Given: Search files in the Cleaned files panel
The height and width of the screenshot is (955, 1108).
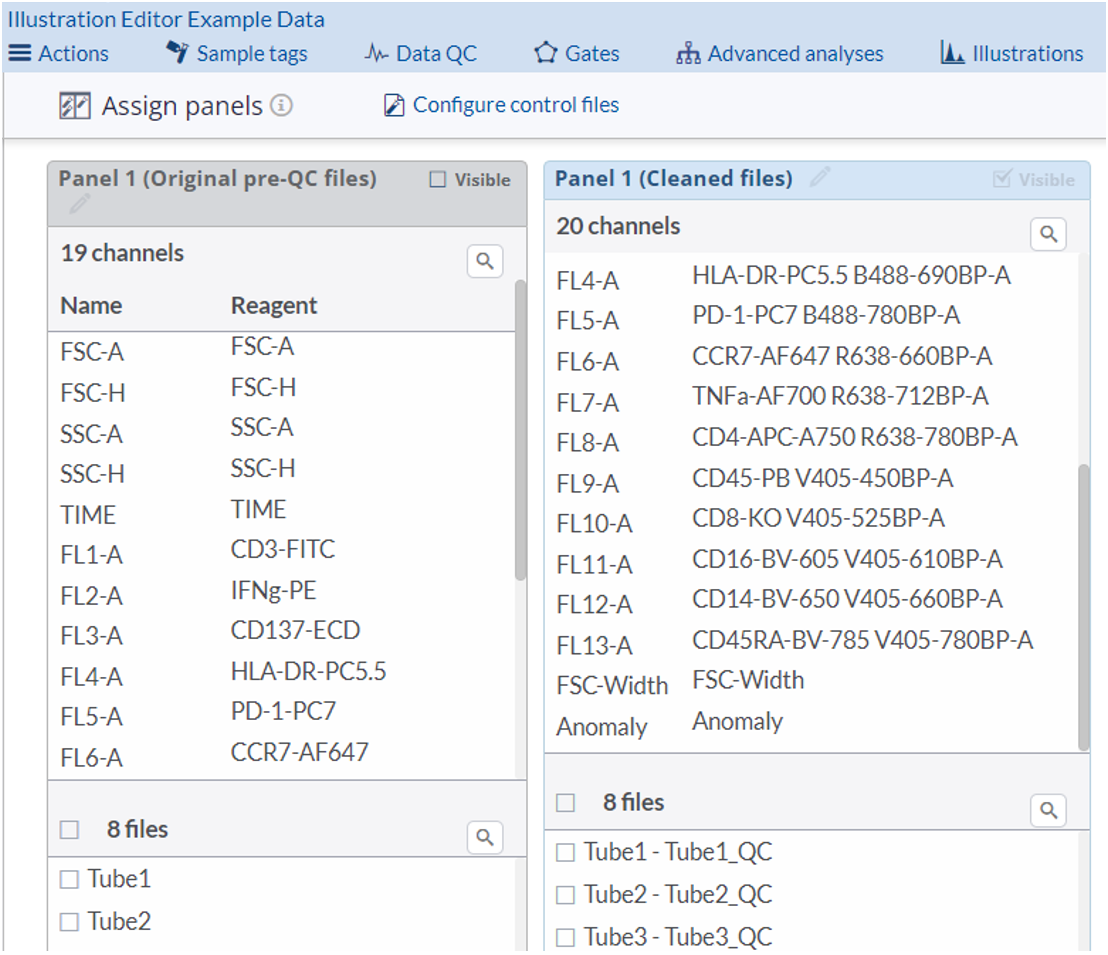Looking at the screenshot, I should point(1049,810).
